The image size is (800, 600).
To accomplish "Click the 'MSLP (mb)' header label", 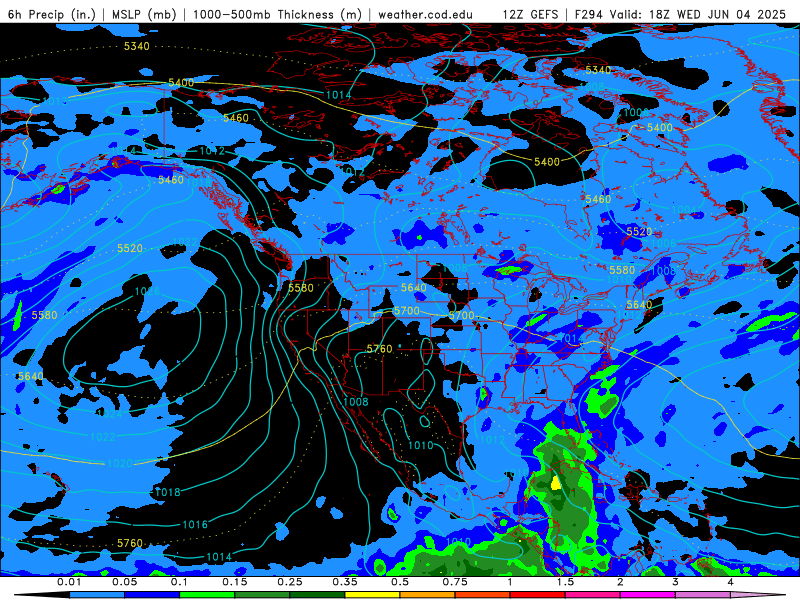I will coord(144,14).
